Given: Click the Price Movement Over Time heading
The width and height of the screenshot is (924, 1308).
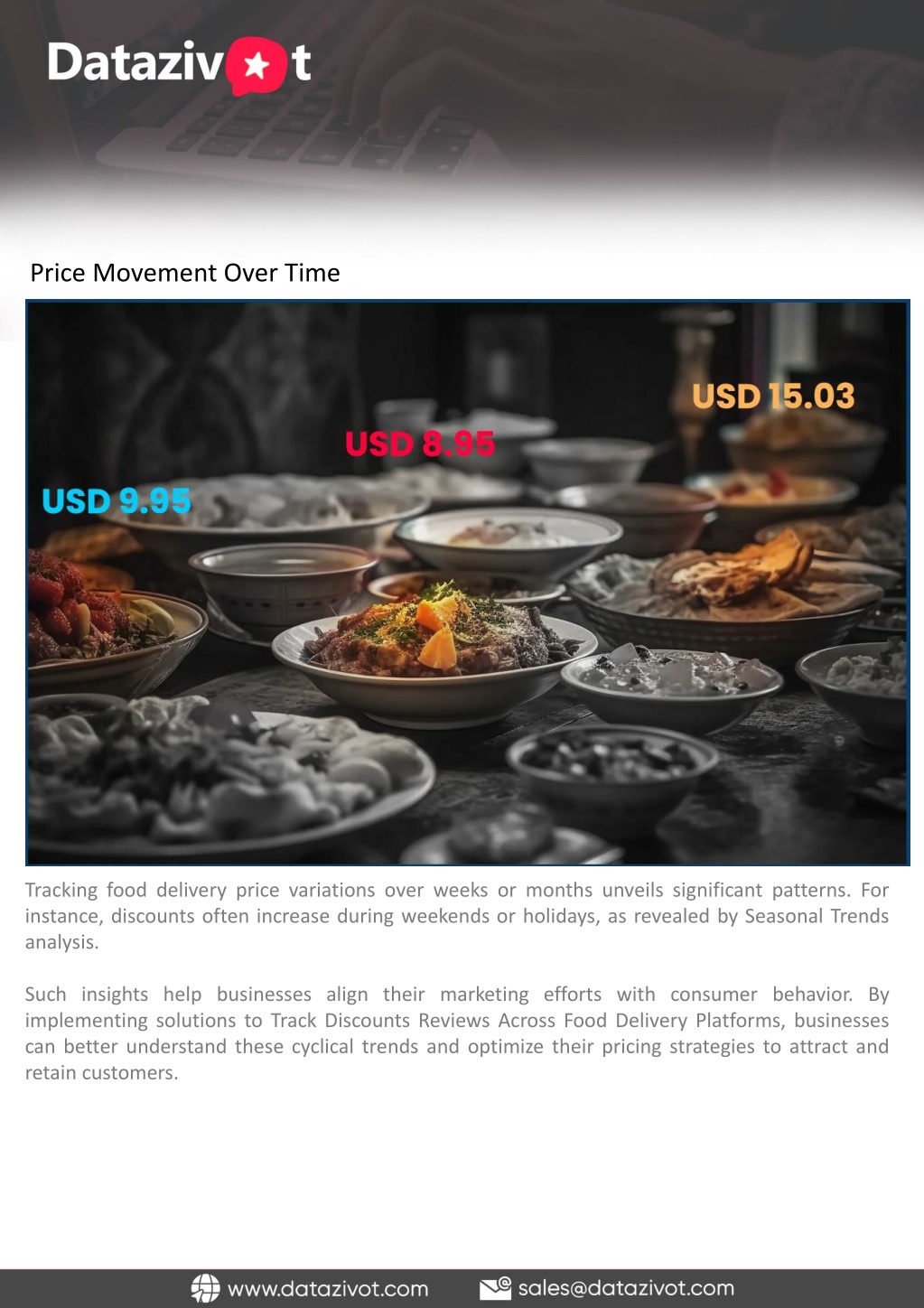Looking at the screenshot, I should 185,273.
